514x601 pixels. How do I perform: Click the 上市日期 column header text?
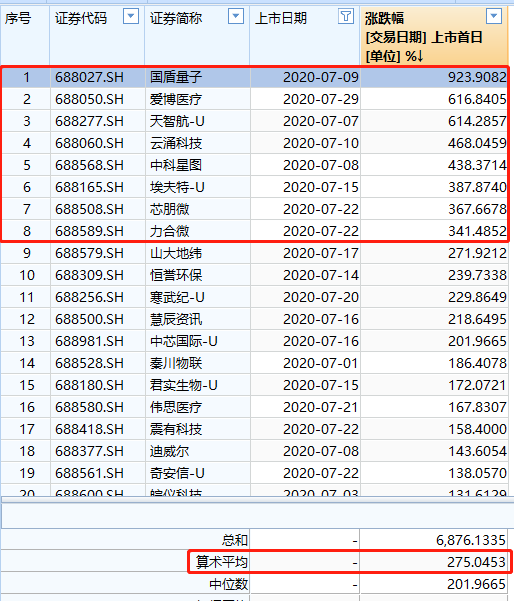pyautogui.click(x=281, y=18)
